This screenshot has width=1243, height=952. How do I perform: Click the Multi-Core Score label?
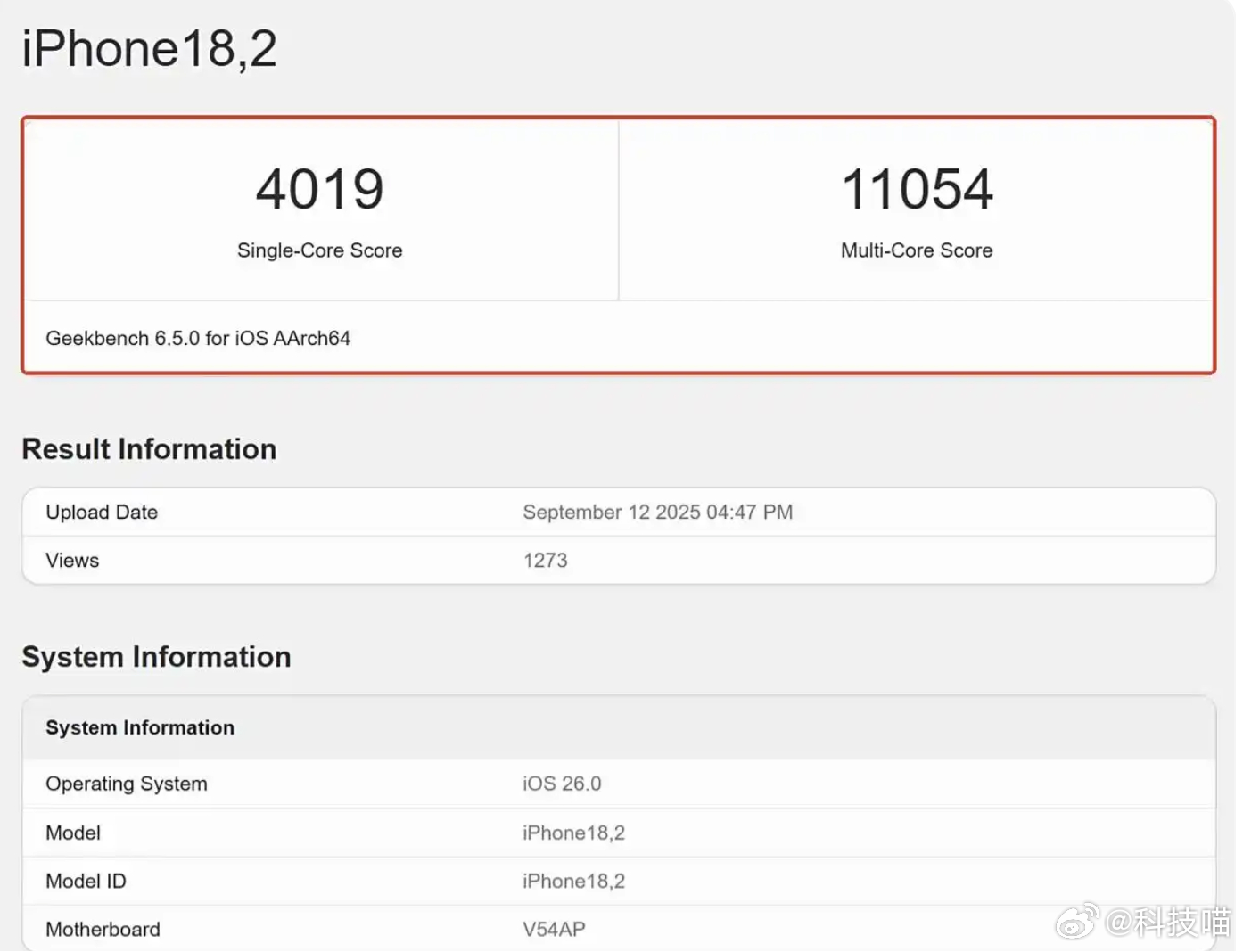[x=917, y=250]
